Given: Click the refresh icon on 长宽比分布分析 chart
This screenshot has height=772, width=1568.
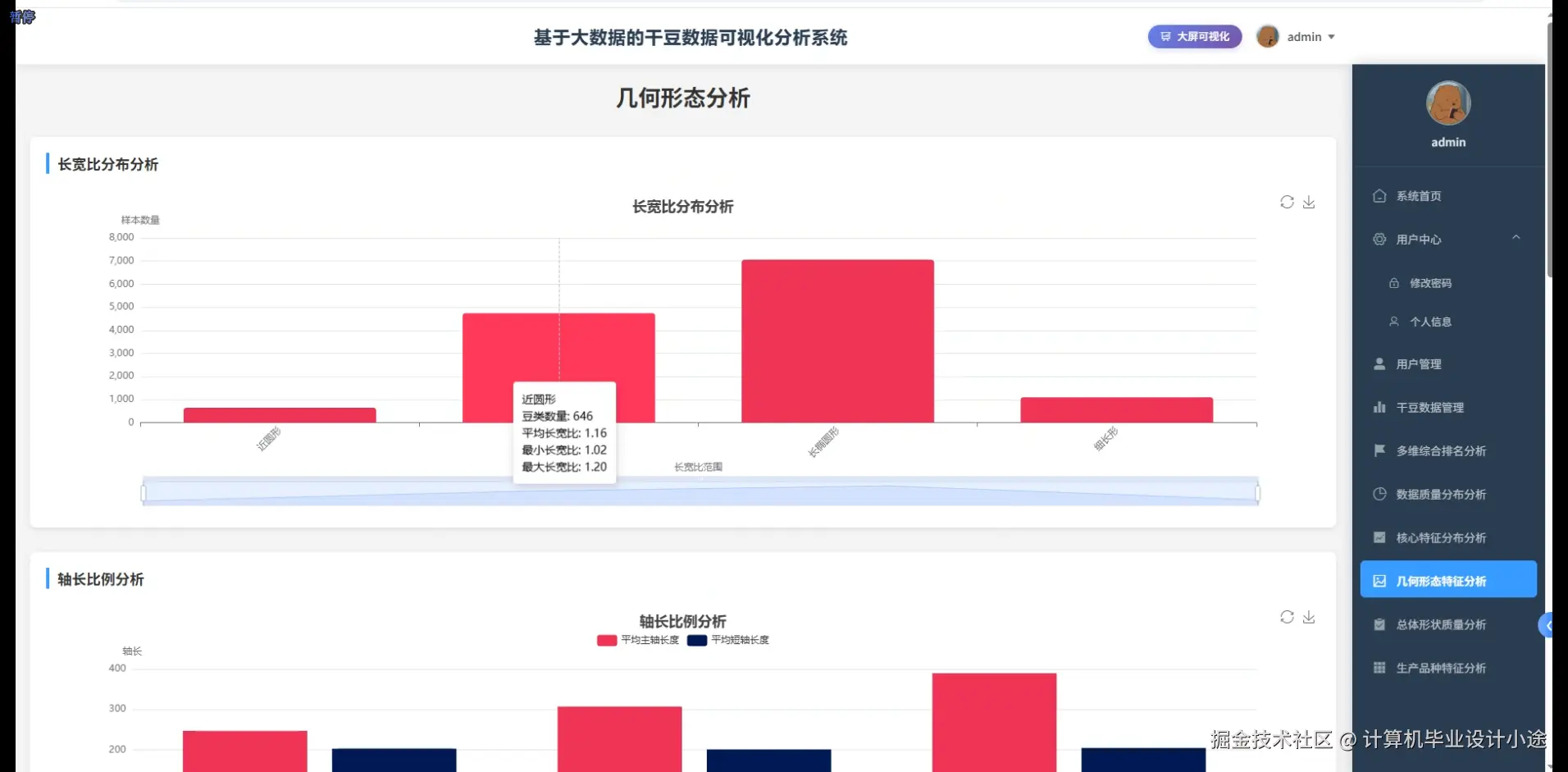Looking at the screenshot, I should (x=1286, y=202).
